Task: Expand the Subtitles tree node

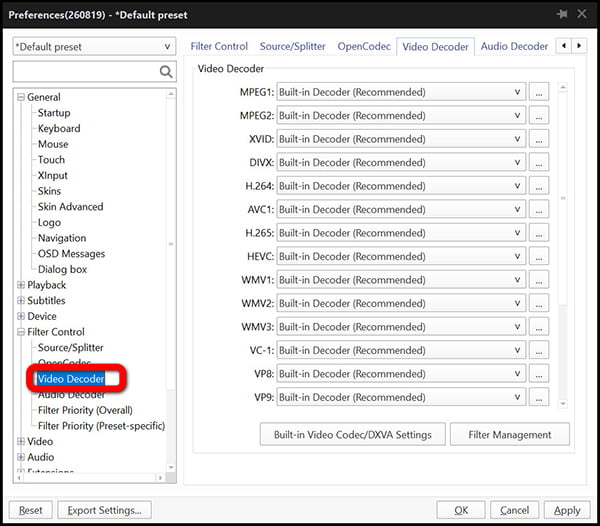Action: click(x=21, y=301)
